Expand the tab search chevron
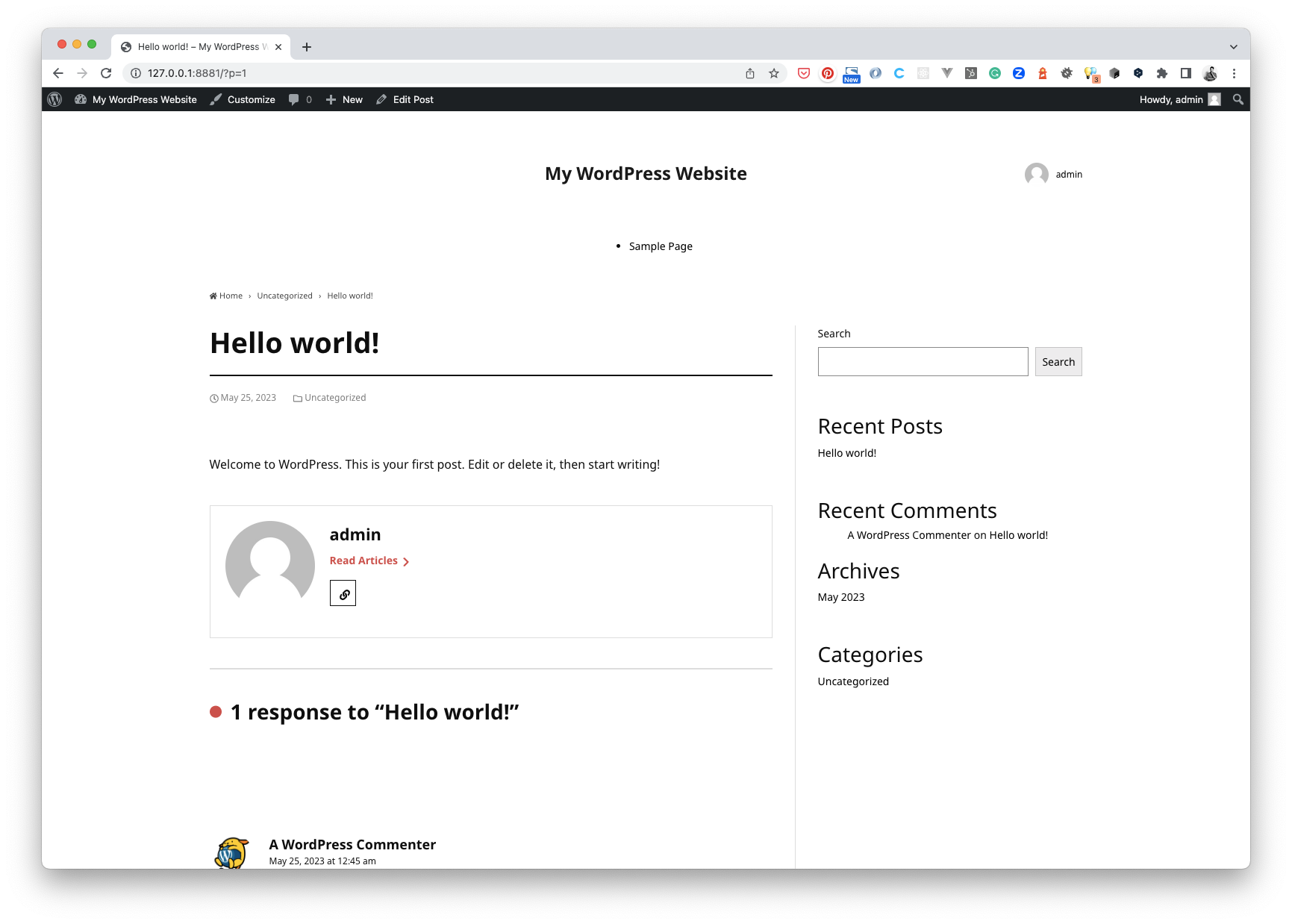The image size is (1292, 924). click(1234, 46)
